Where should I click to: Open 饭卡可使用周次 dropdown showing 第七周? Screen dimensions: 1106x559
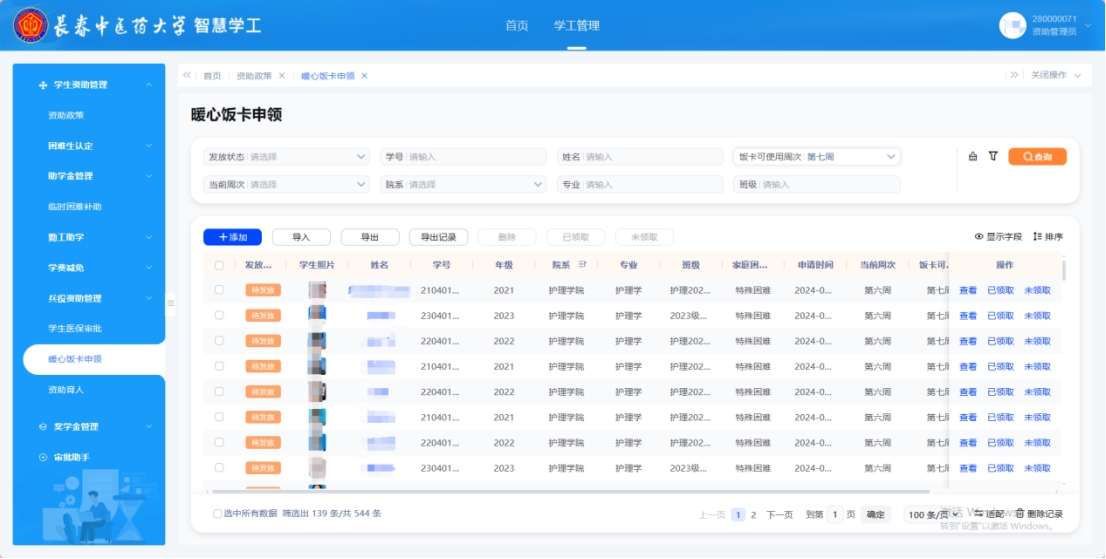click(817, 156)
